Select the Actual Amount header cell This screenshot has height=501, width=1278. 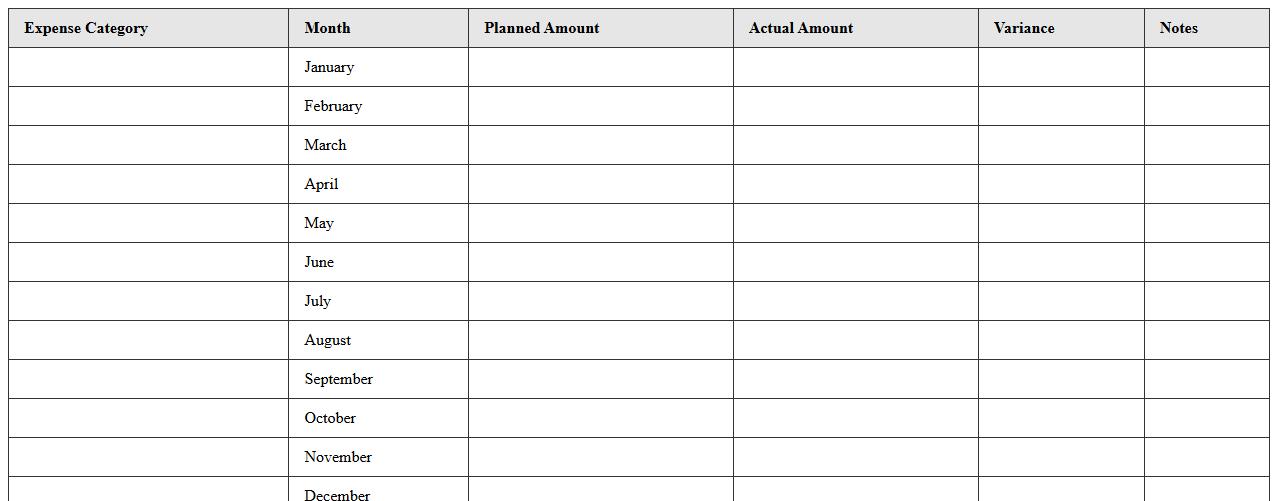855,28
